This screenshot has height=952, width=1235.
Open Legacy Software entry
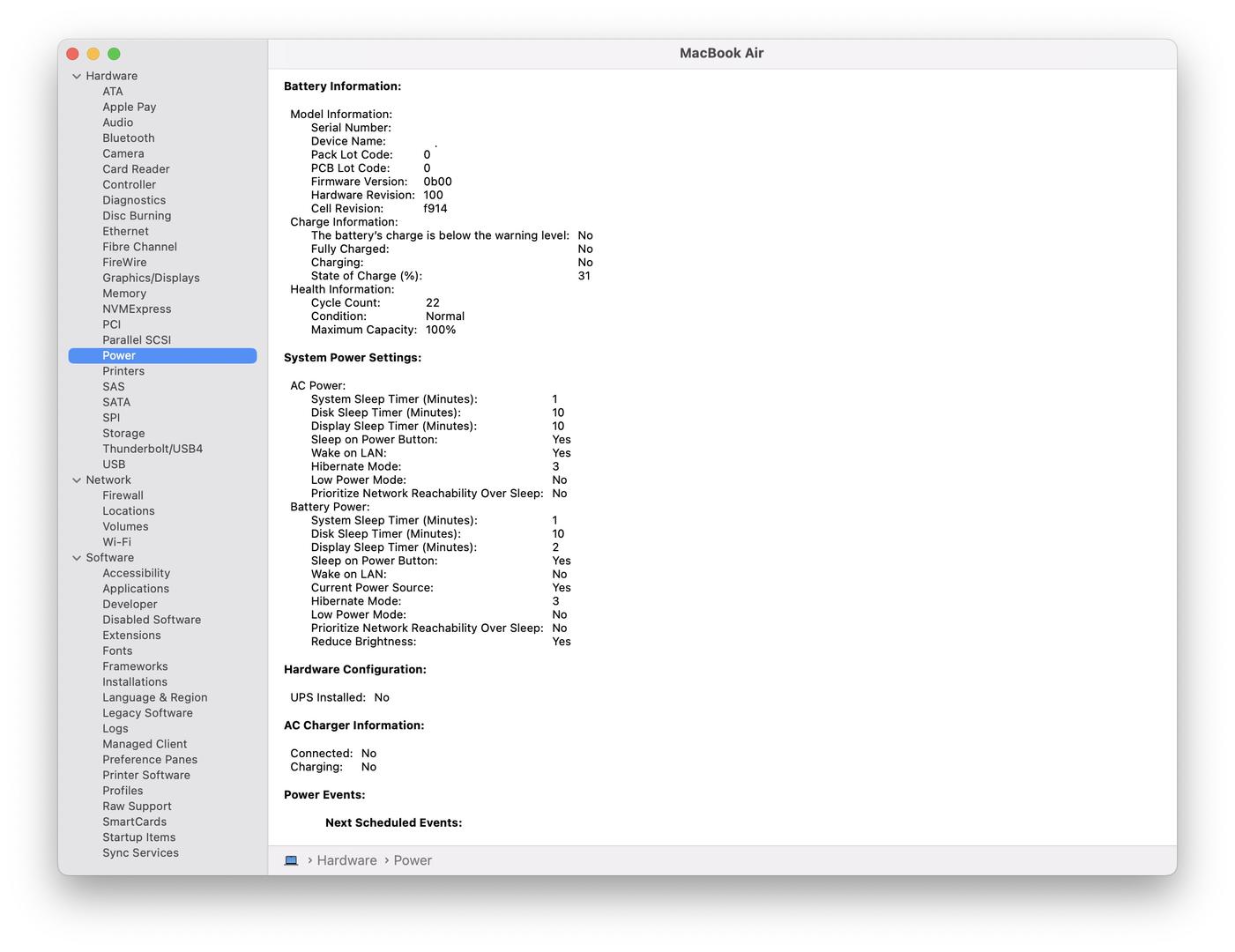tap(147, 713)
